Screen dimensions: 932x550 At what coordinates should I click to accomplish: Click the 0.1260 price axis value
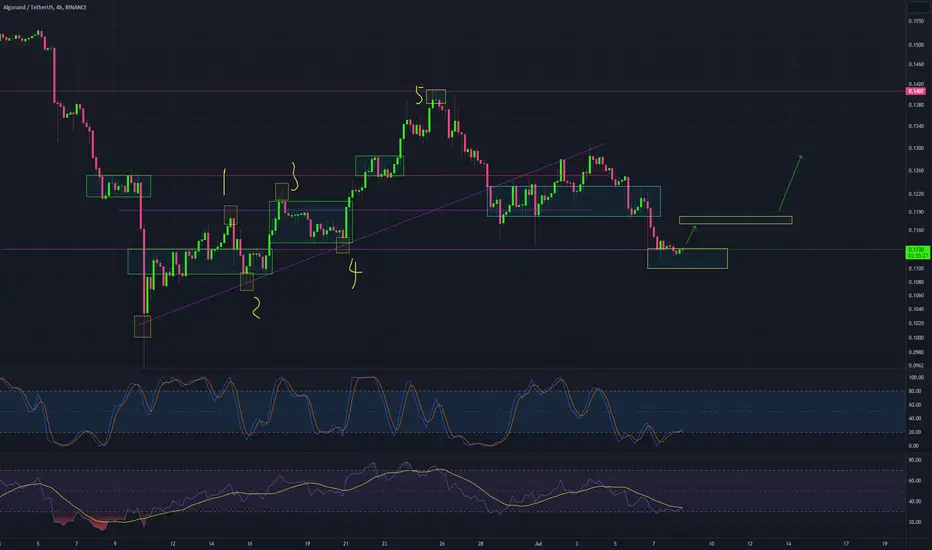click(x=916, y=171)
